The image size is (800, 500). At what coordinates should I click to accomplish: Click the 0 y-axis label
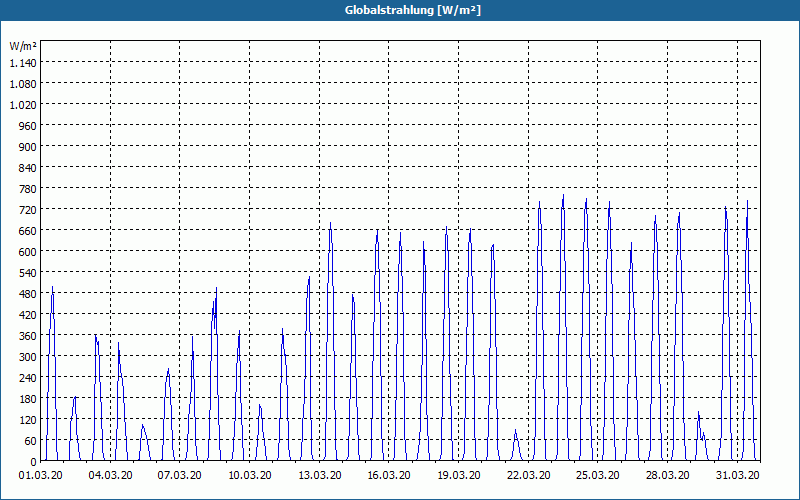coord(33,462)
